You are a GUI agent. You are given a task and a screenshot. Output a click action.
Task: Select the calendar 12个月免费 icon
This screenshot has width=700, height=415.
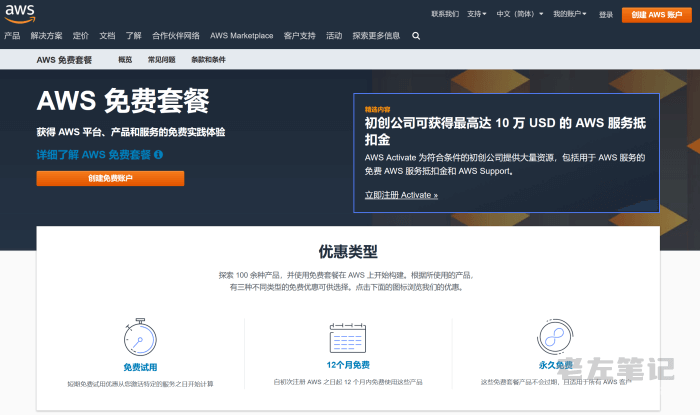348,338
